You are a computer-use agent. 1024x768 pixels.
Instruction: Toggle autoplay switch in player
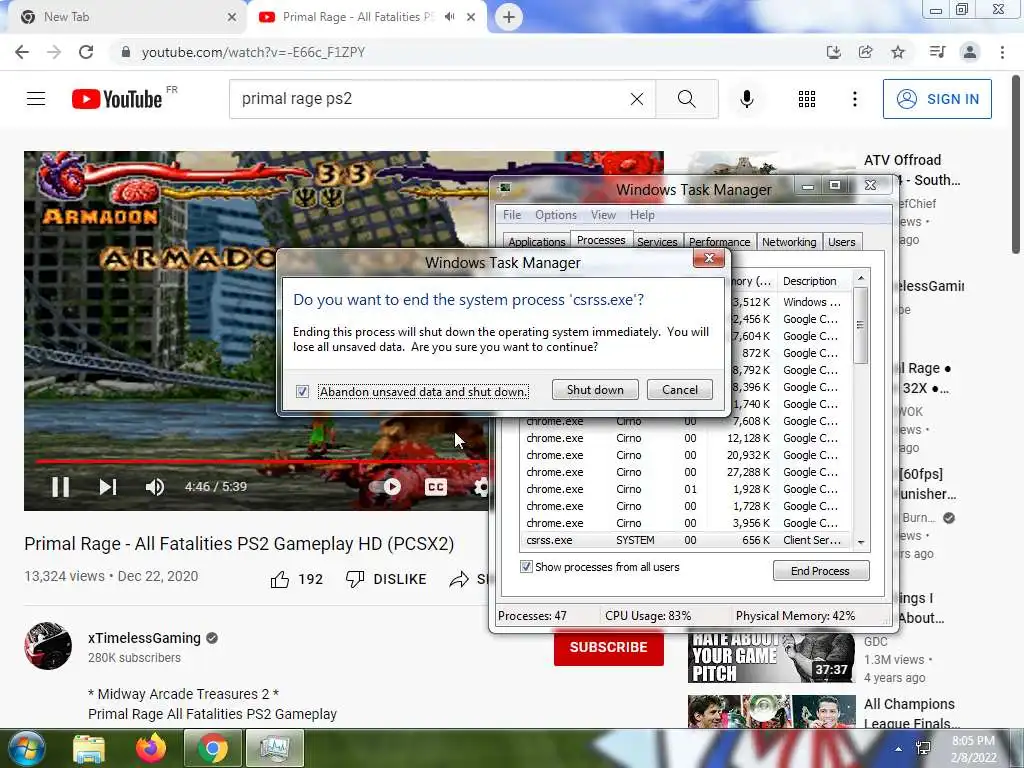coord(387,487)
